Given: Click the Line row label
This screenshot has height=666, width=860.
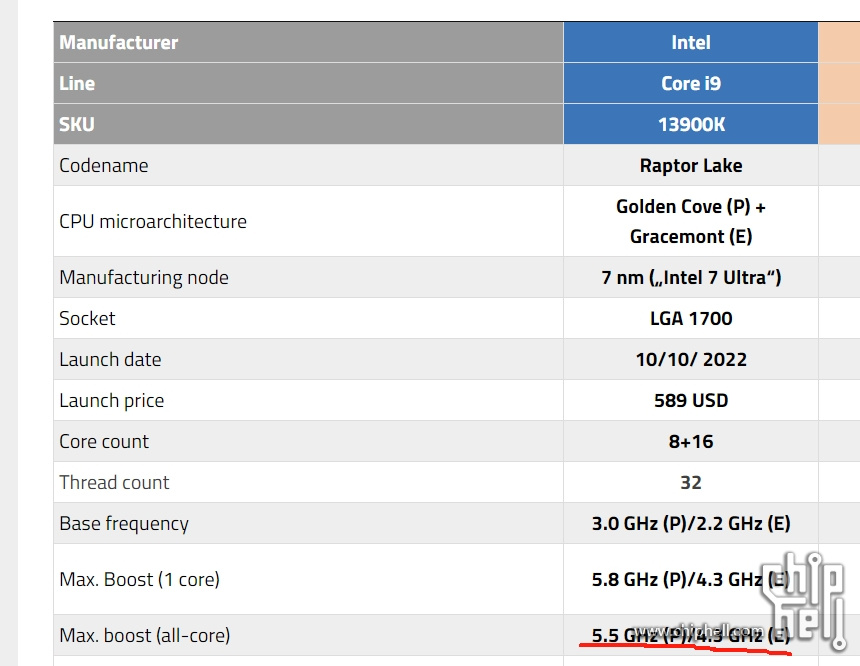Looking at the screenshot, I should click(x=77, y=83).
